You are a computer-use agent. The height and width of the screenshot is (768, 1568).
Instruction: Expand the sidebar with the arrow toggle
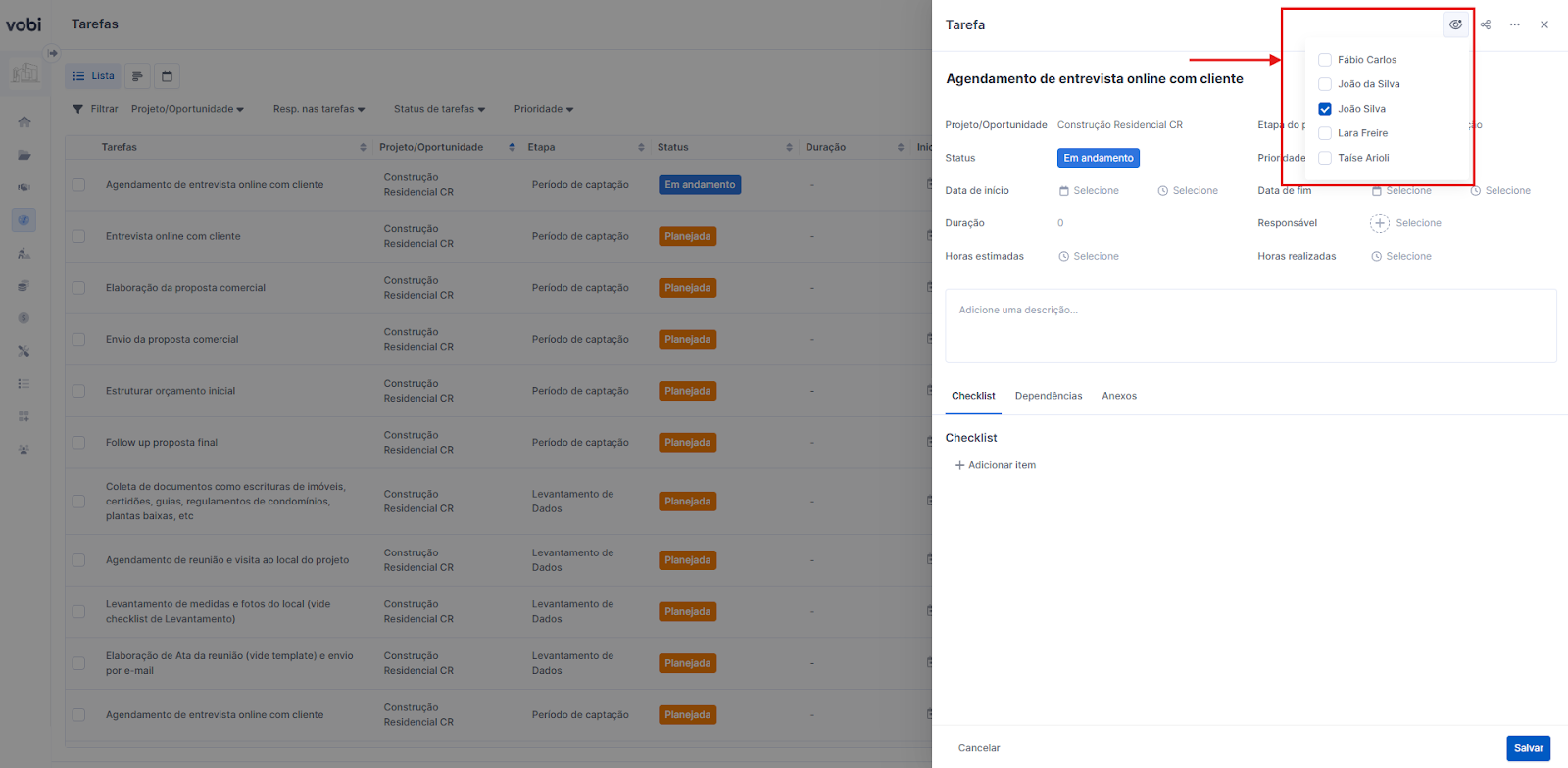pyautogui.click(x=53, y=53)
